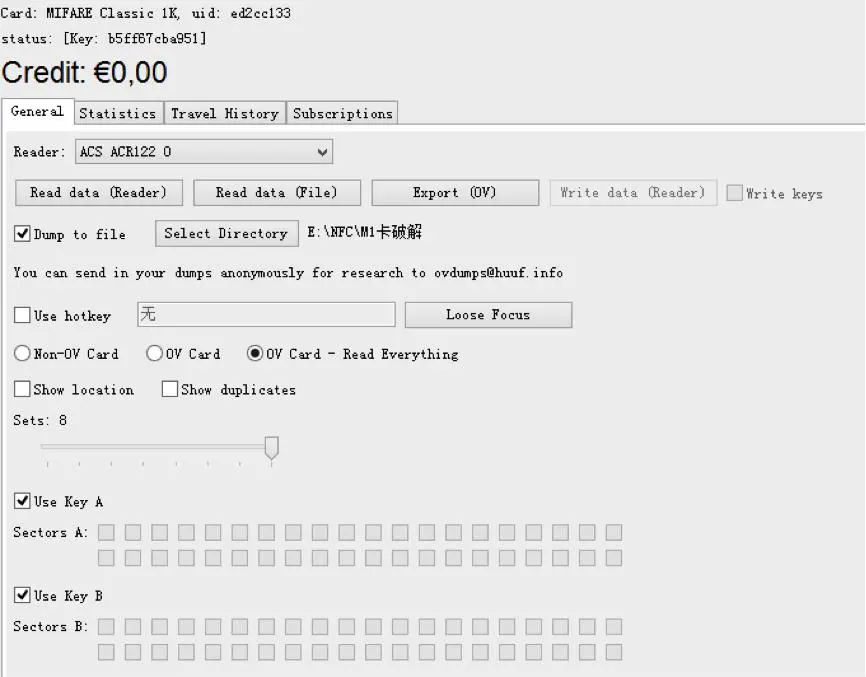Select the Non-OV Card radio button
The width and height of the screenshot is (866, 677).
22,353
